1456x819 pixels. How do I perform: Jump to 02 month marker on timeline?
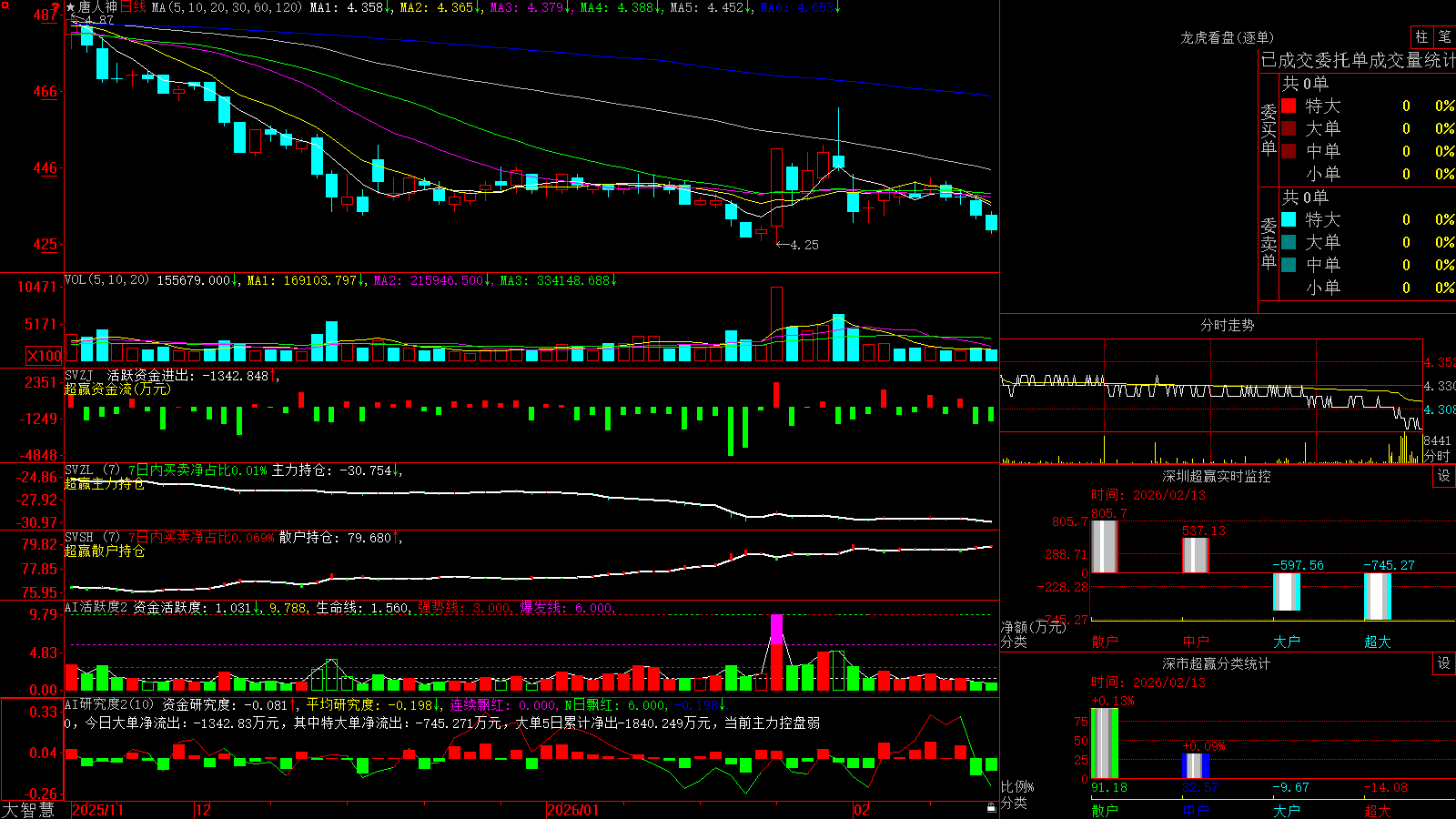tap(862, 810)
